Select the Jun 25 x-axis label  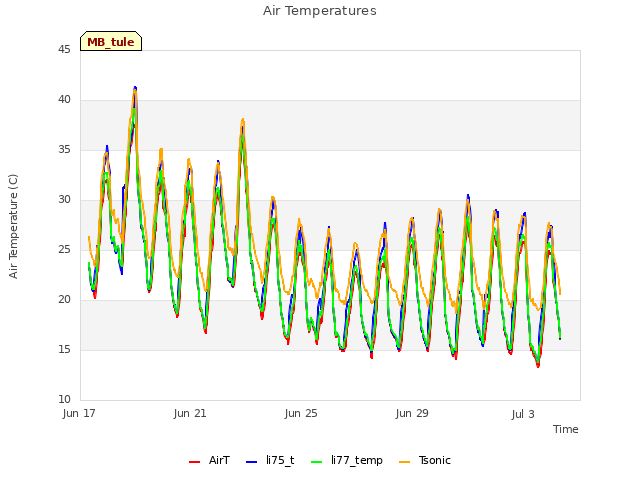click(x=301, y=413)
